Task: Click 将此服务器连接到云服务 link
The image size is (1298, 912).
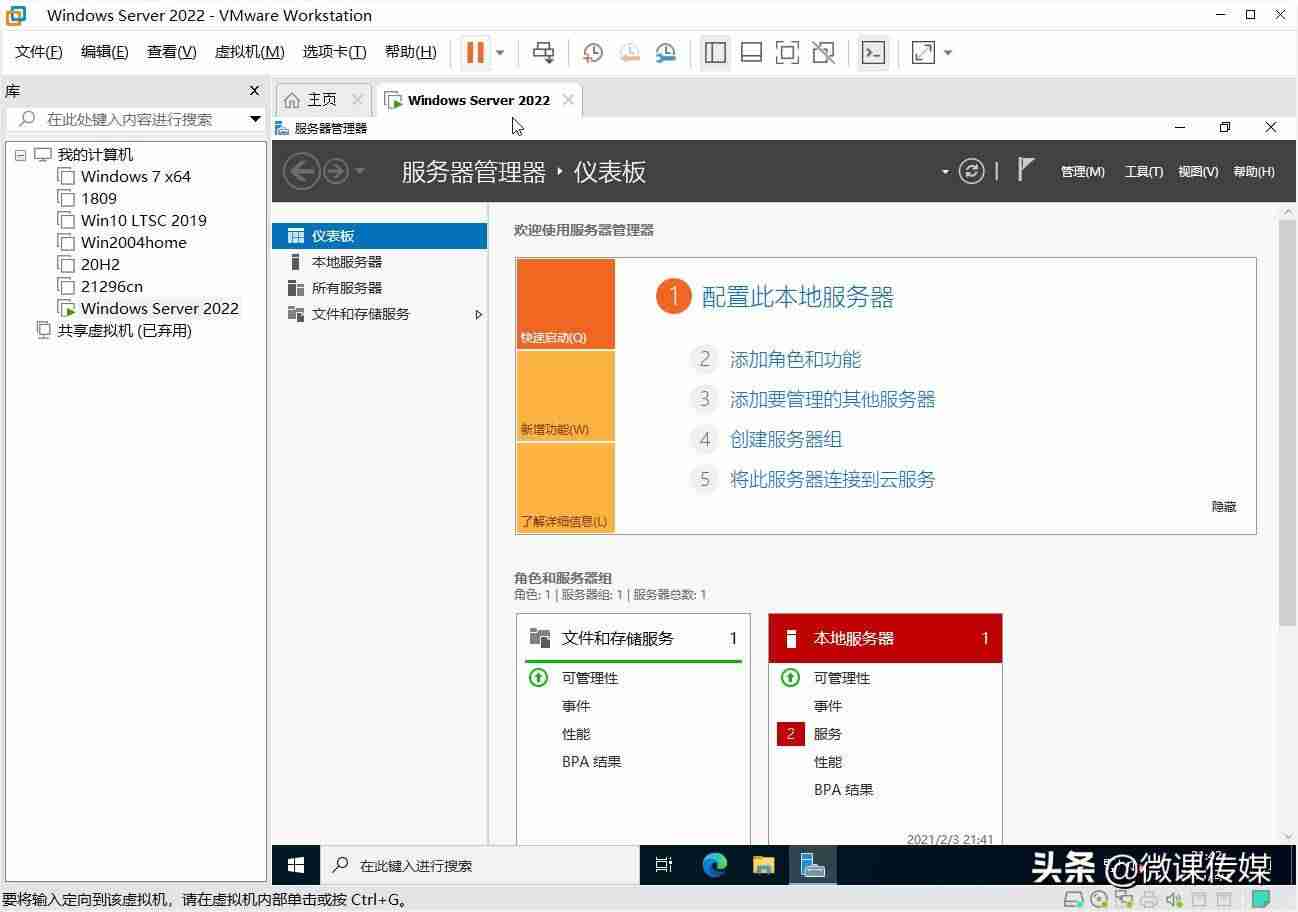Action: point(832,480)
